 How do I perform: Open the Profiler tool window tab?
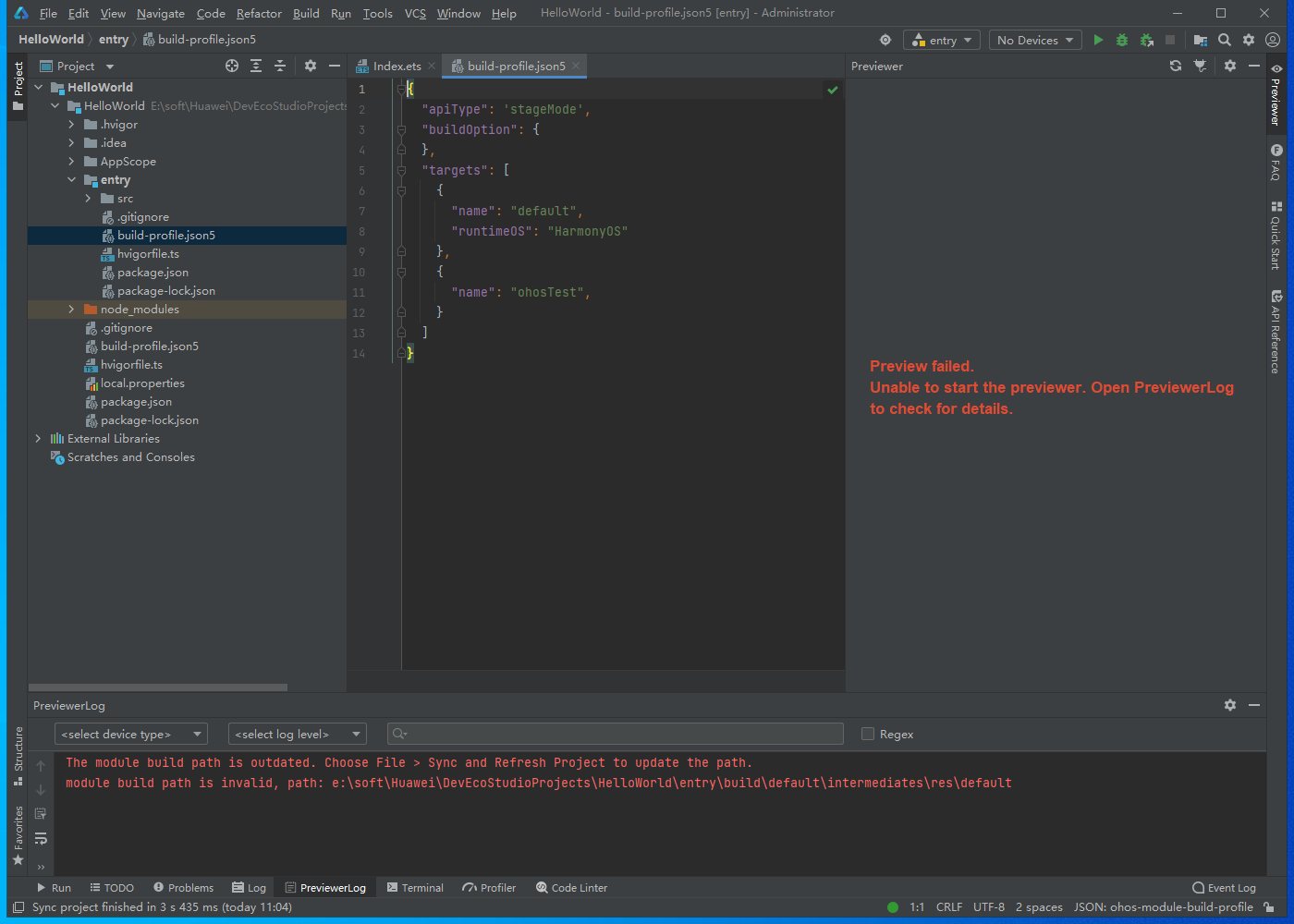tap(489, 887)
